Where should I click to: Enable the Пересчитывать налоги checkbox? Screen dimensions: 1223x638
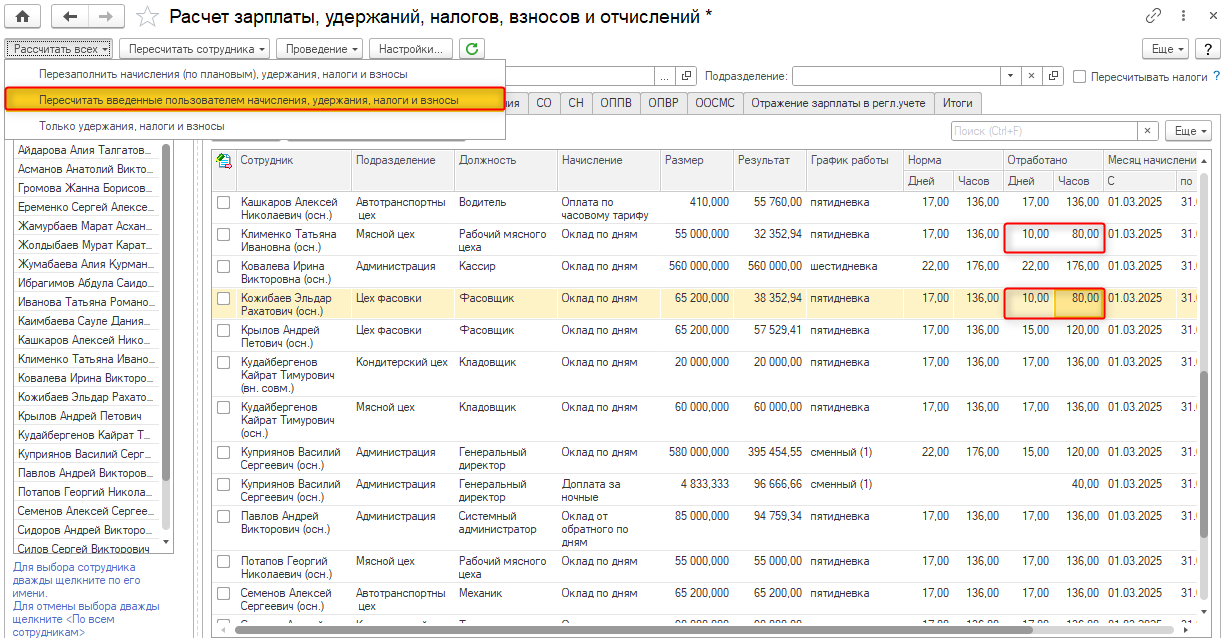point(1080,76)
